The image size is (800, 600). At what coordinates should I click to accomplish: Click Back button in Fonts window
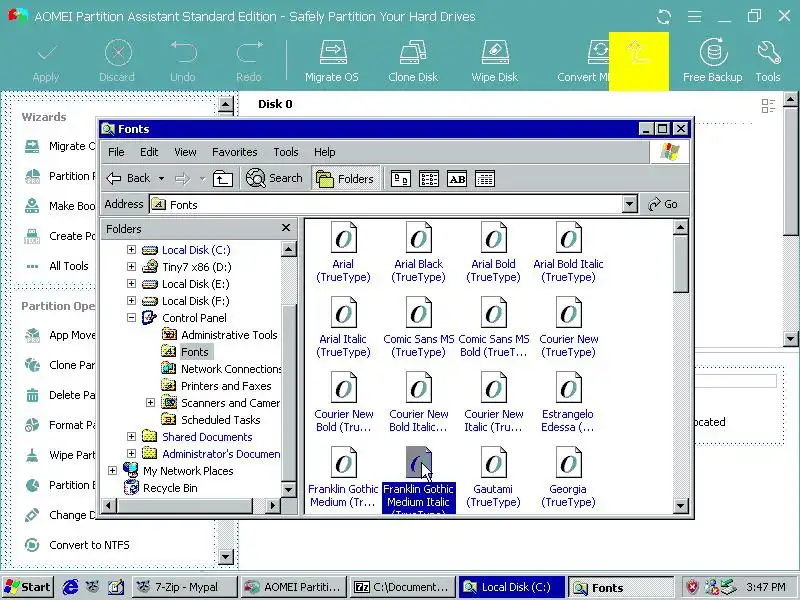point(128,178)
